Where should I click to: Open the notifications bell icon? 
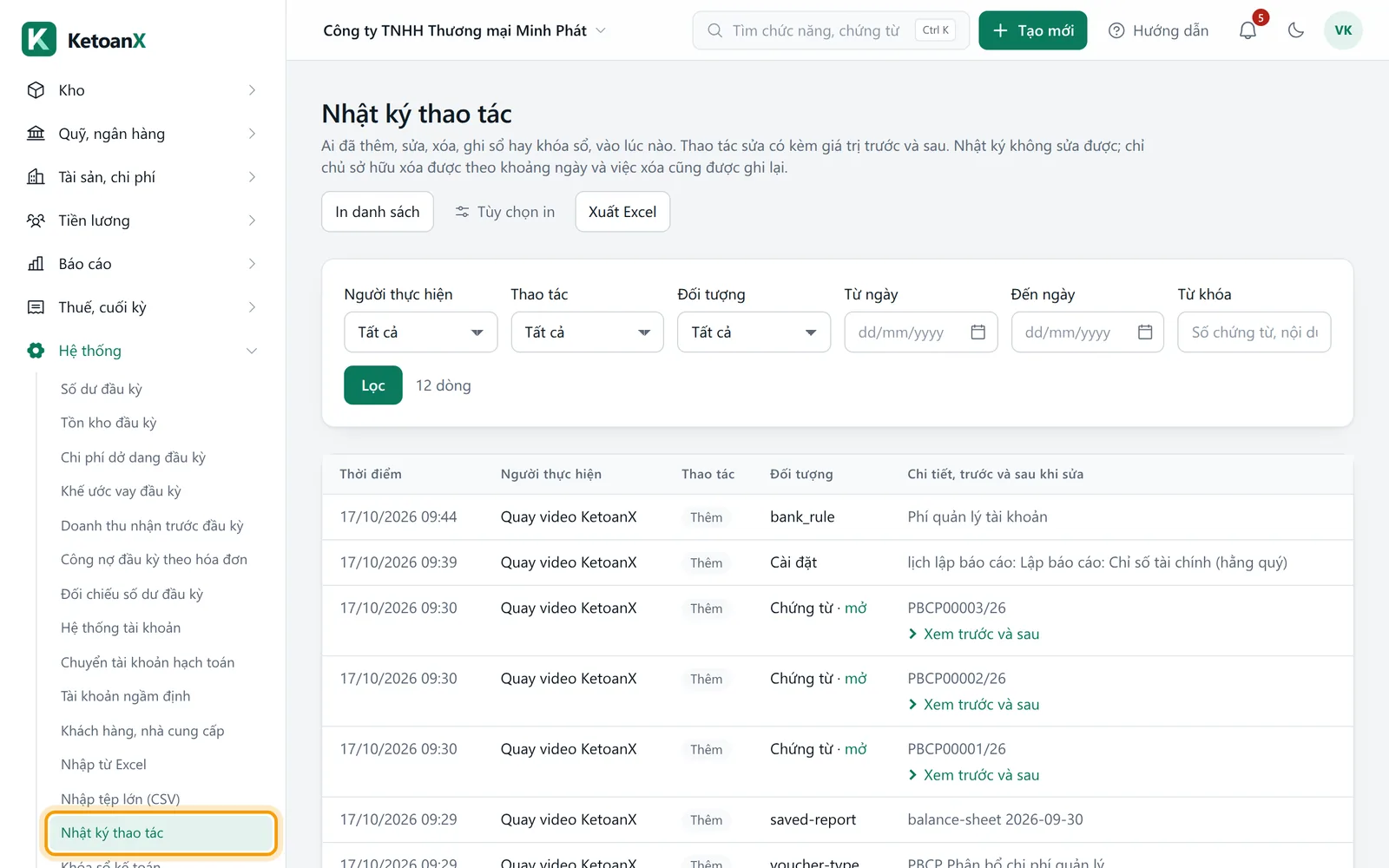(1247, 30)
